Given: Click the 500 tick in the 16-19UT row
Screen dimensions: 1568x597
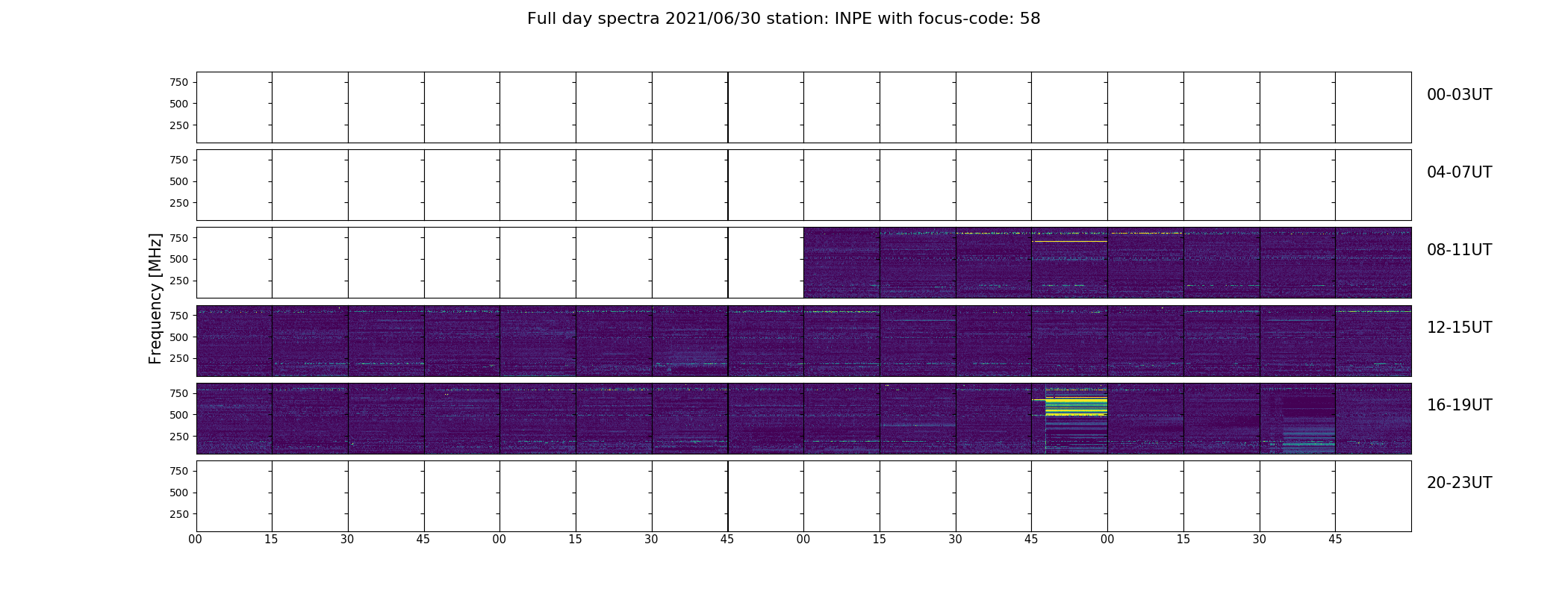Looking at the screenshot, I should click(179, 415).
